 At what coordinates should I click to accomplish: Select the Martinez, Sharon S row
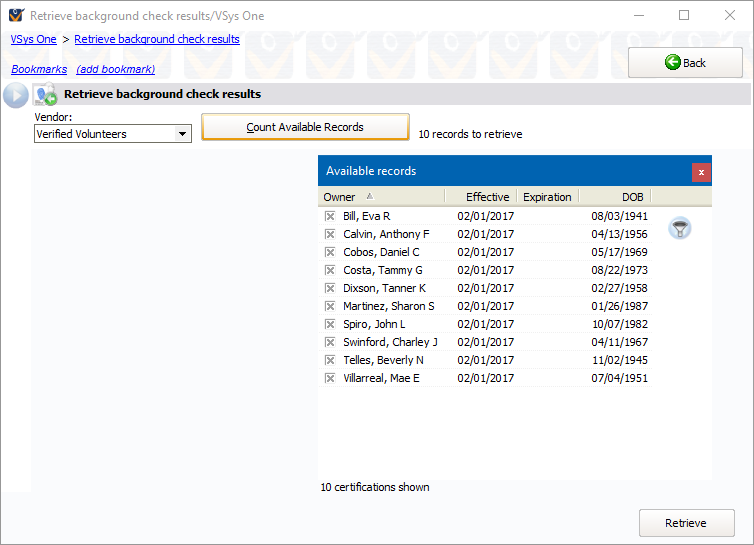(389, 306)
